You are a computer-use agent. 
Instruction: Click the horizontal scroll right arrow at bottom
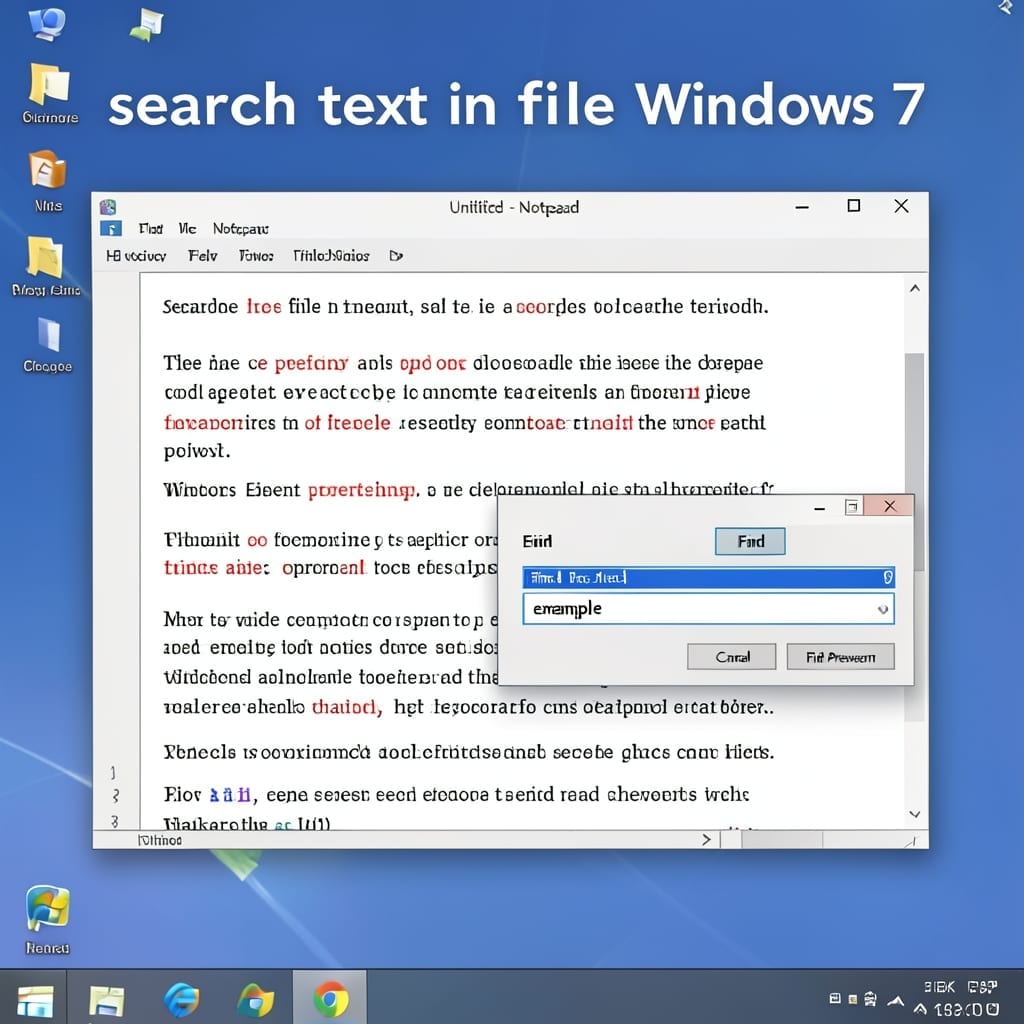click(706, 840)
